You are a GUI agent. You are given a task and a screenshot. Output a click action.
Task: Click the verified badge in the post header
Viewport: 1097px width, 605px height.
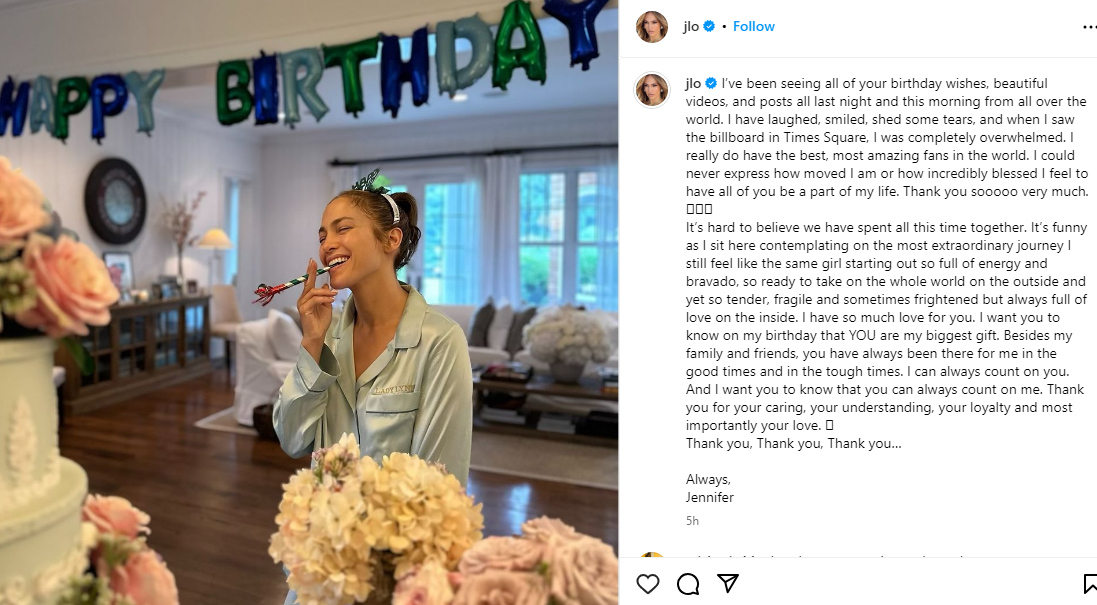pyautogui.click(x=709, y=27)
